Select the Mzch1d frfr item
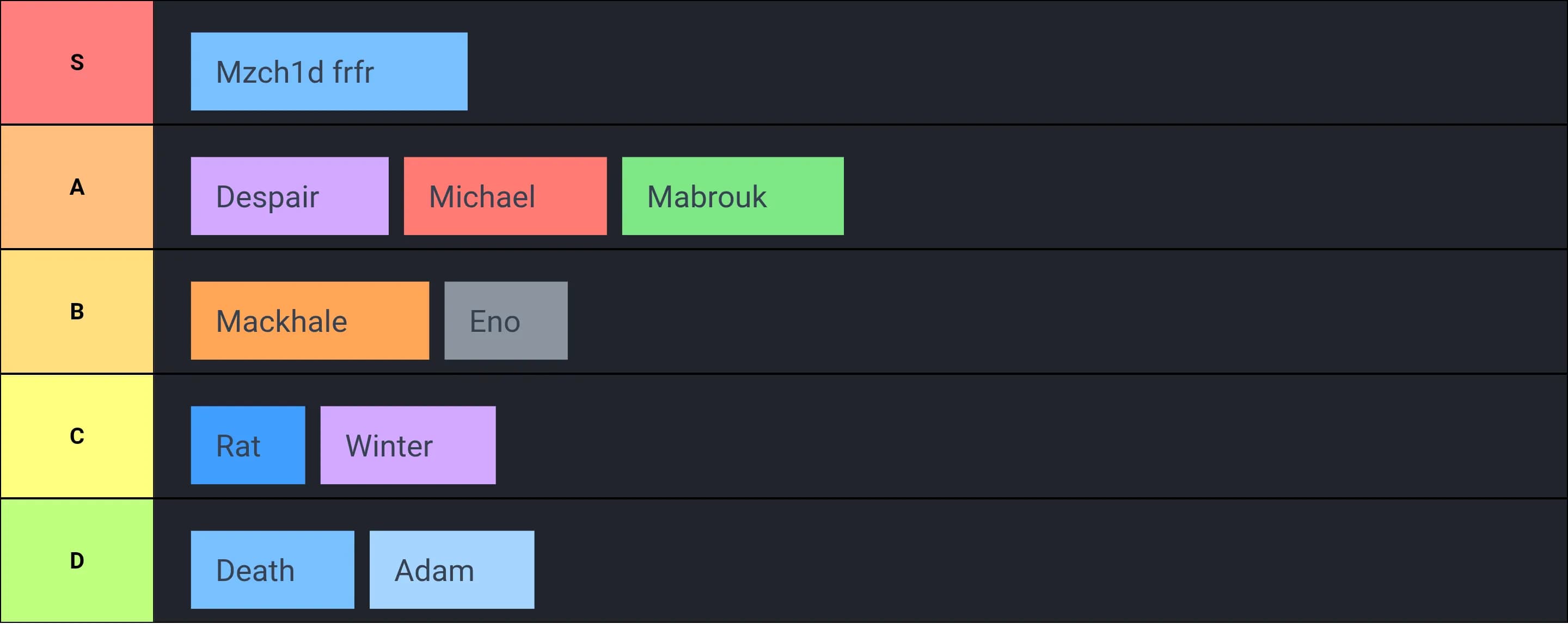The height and width of the screenshot is (624, 1568). coord(329,72)
